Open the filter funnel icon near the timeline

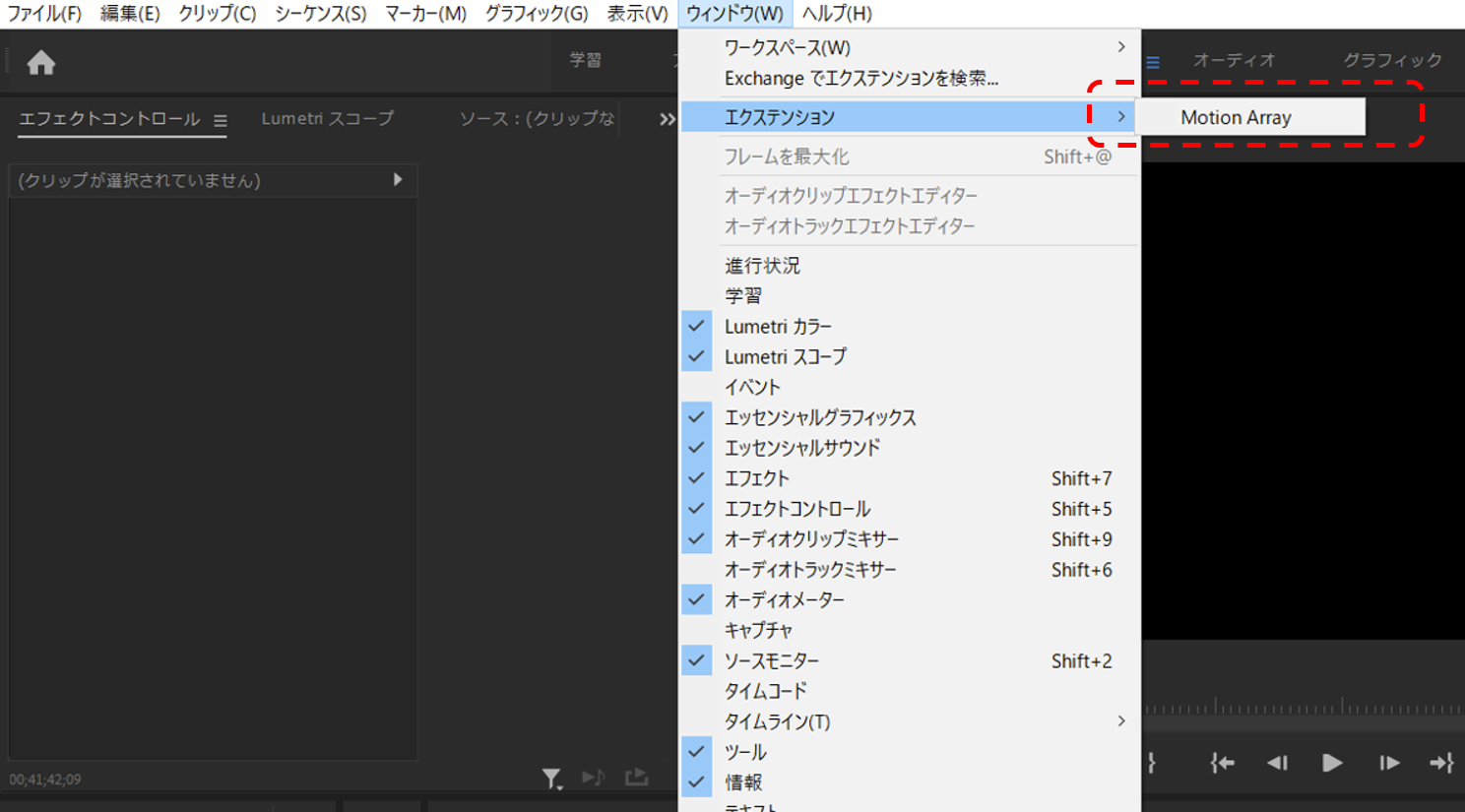(551, 777)
